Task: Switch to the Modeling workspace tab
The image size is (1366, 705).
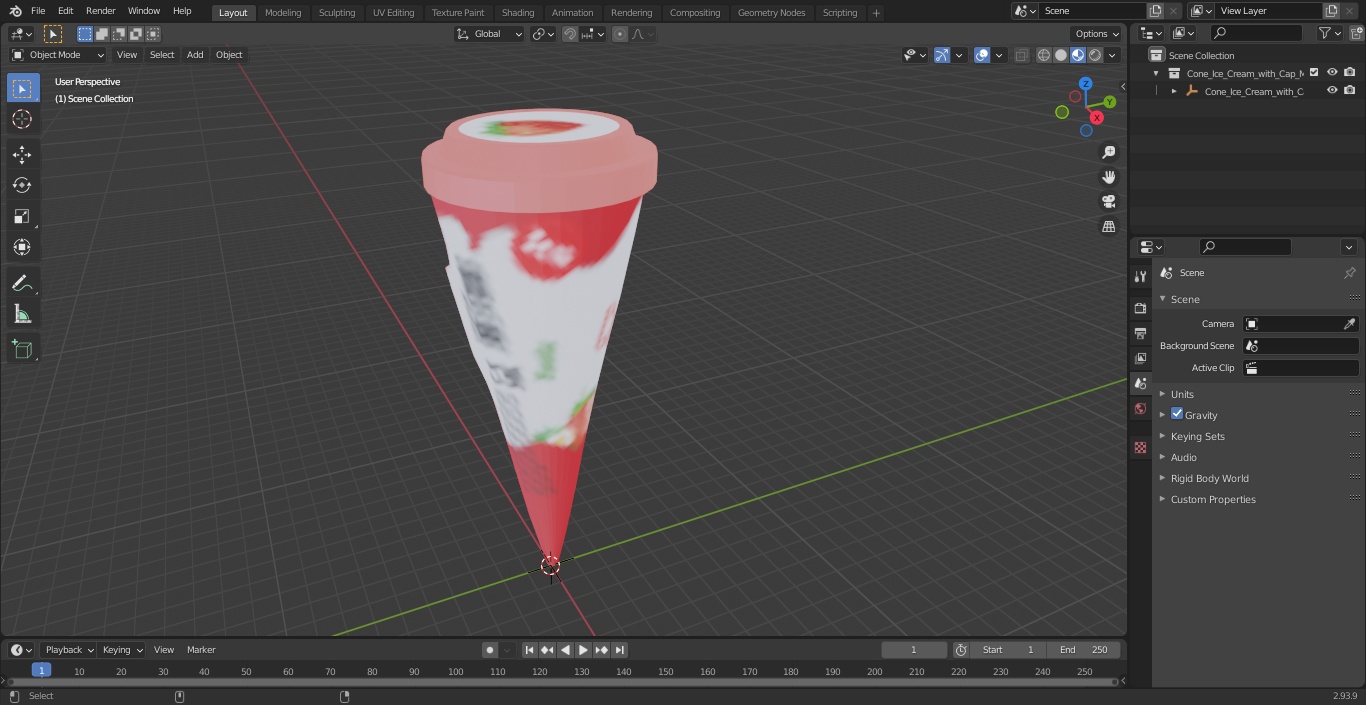Action: (x=283, y=12)
